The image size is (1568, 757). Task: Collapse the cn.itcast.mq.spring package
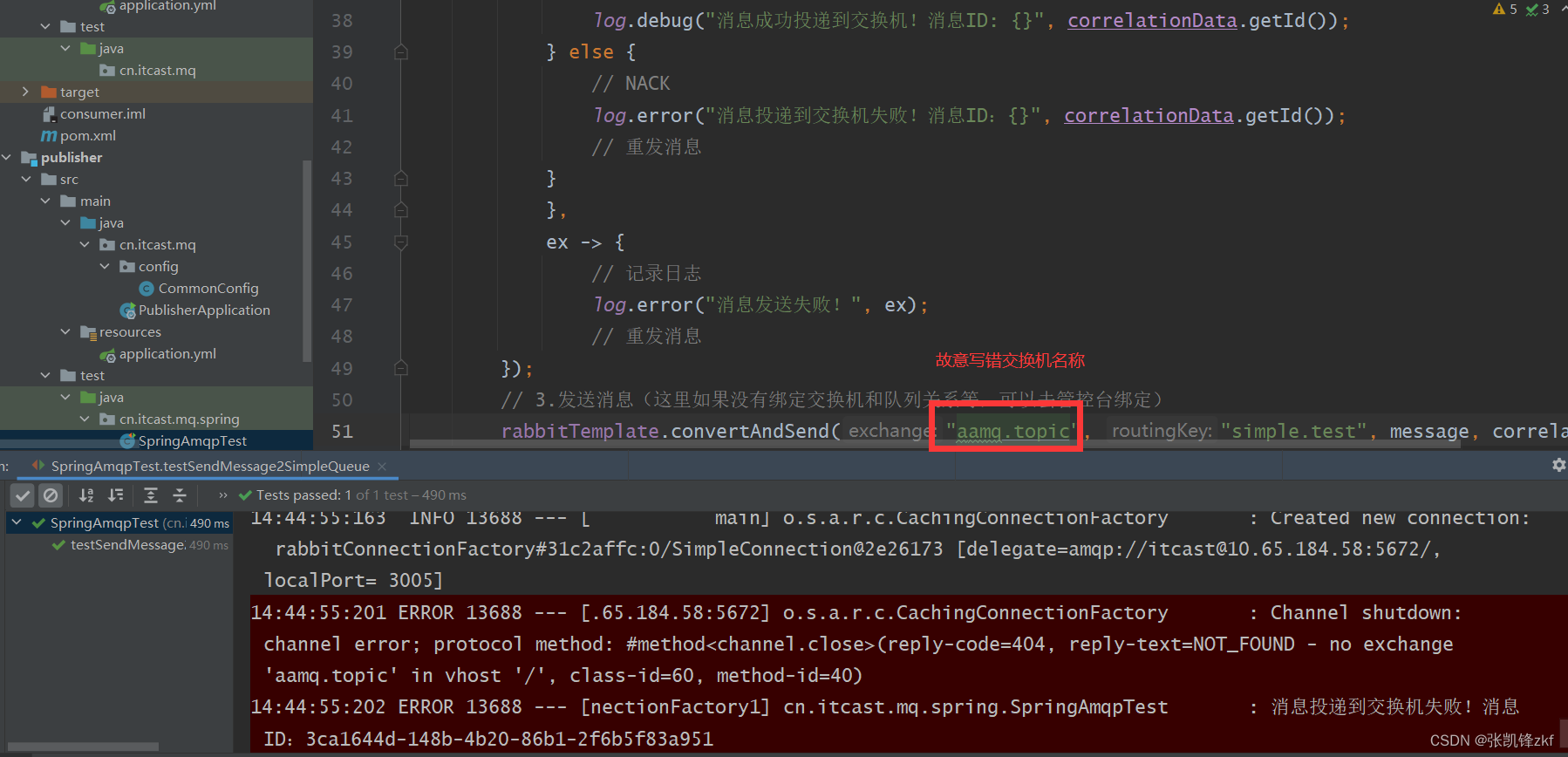tap(85, 419)
